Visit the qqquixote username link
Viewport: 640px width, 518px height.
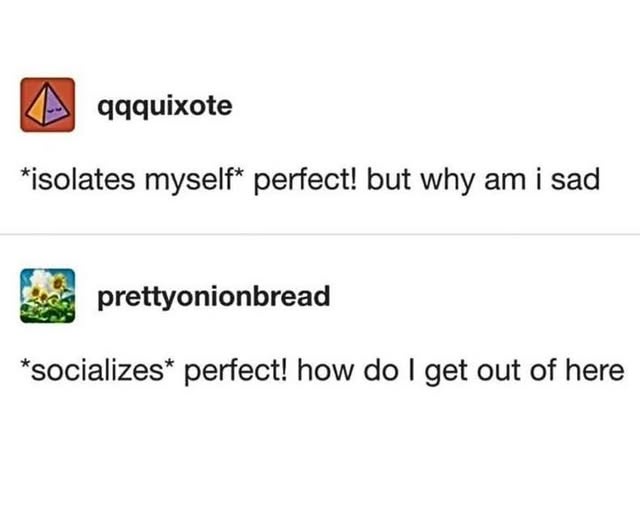pyautogui.click(x=165, y=107)
